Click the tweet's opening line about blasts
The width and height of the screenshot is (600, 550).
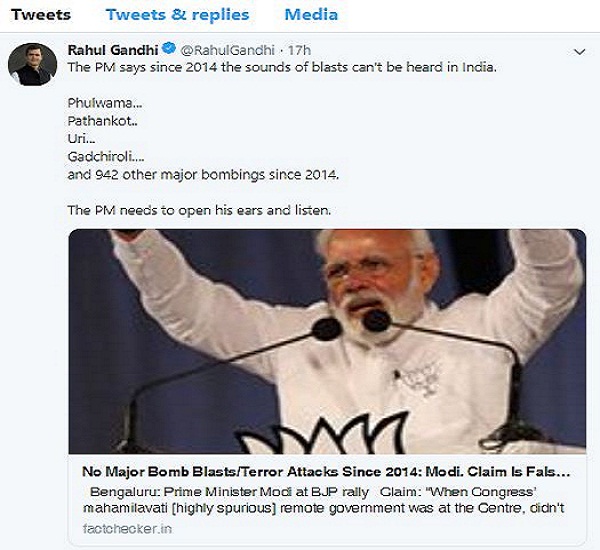pos(282,67)
